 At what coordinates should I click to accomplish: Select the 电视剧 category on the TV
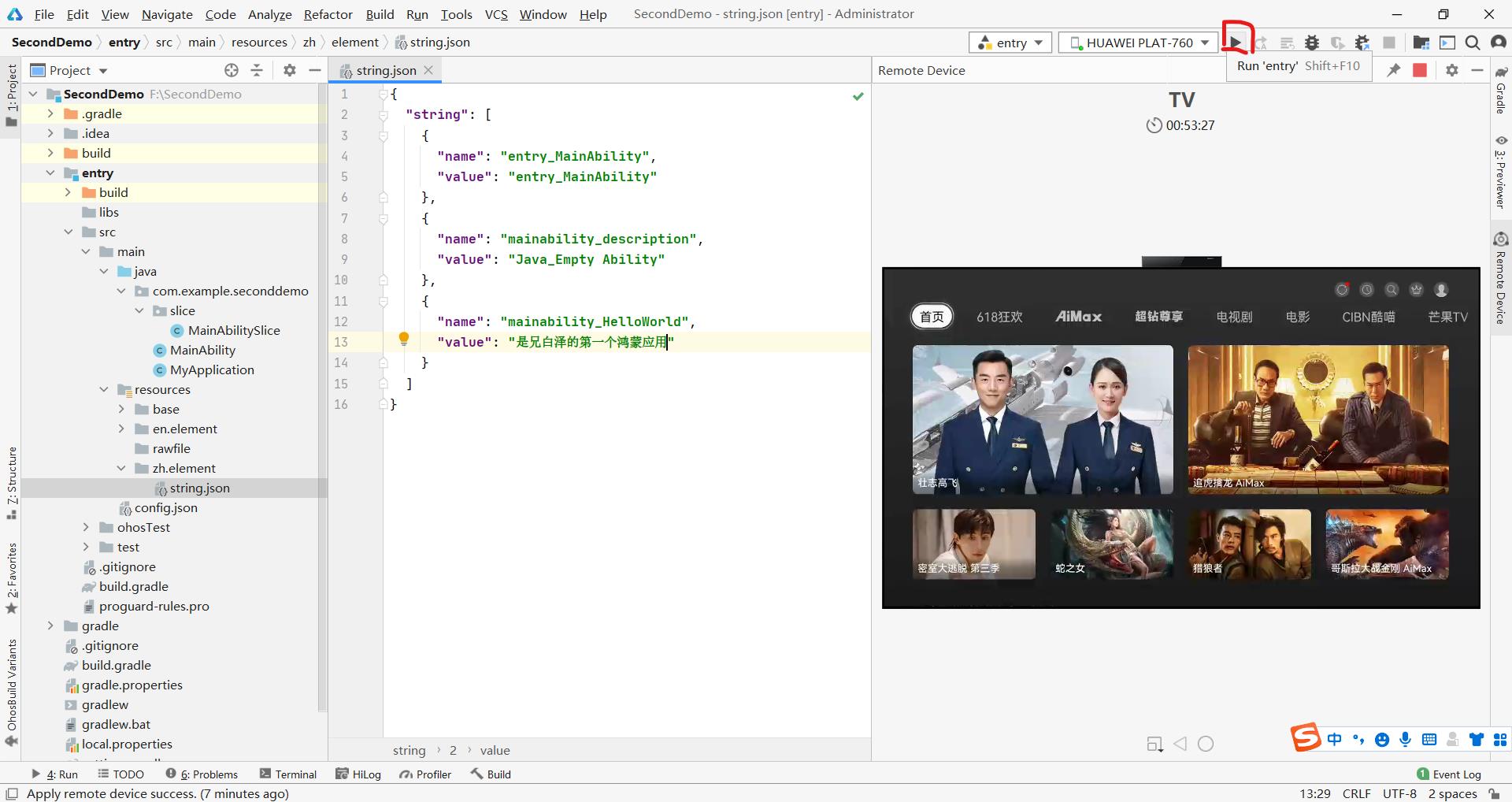(1234, 317)
